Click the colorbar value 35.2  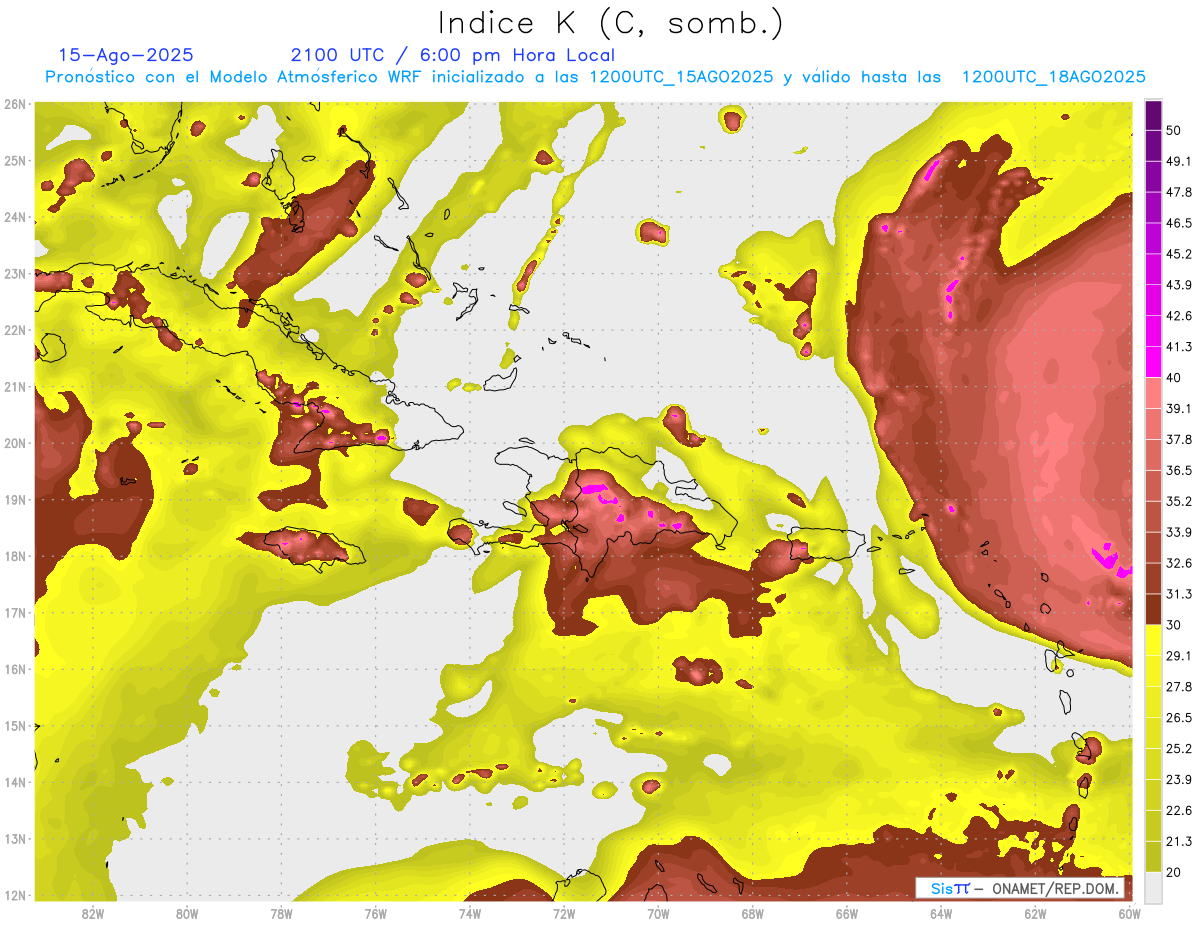[1178, 501]
